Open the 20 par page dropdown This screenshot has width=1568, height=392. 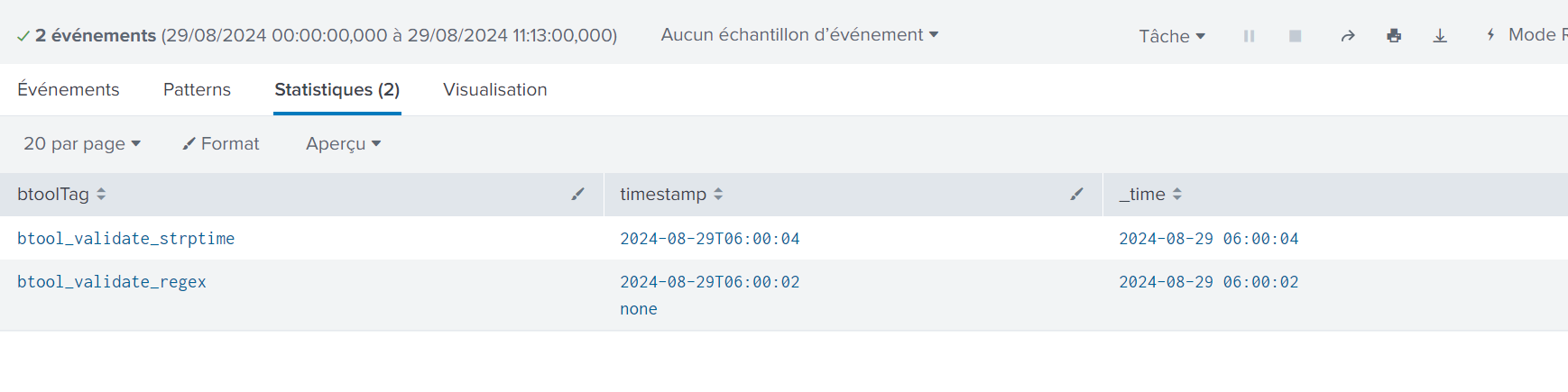(82, 143)
